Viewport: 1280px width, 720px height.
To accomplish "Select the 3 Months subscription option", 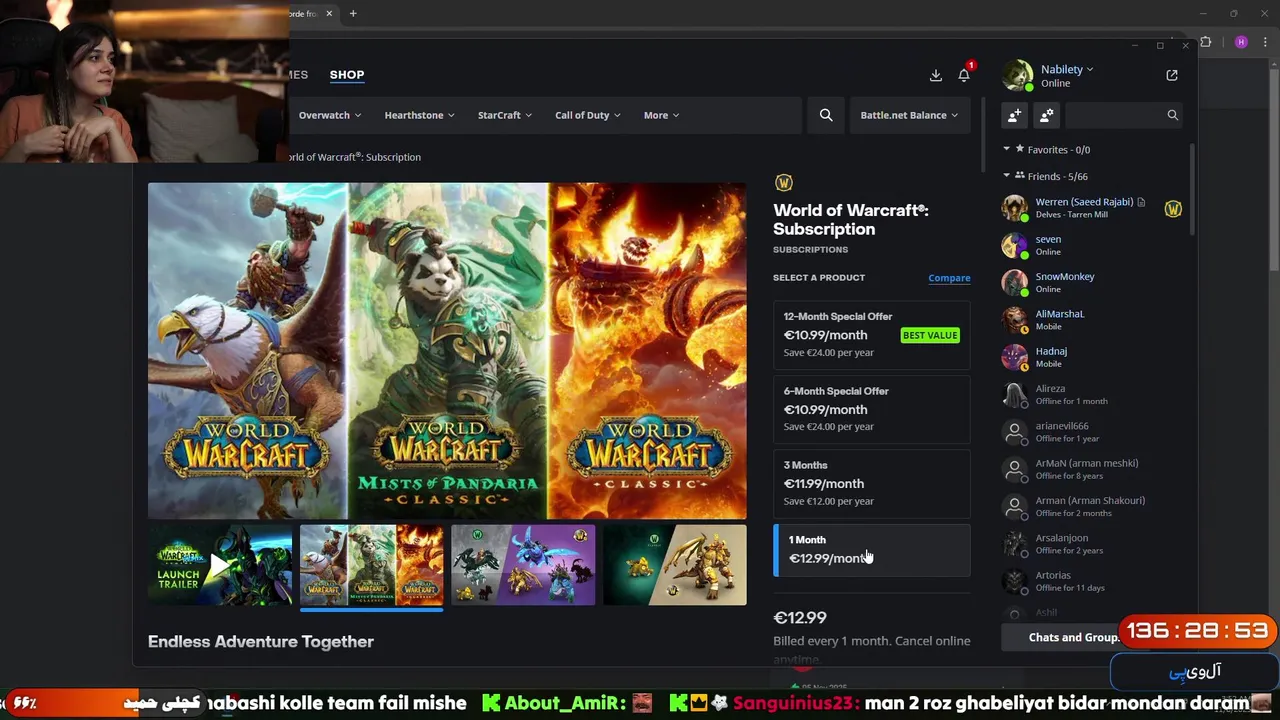I will (872, 483).
